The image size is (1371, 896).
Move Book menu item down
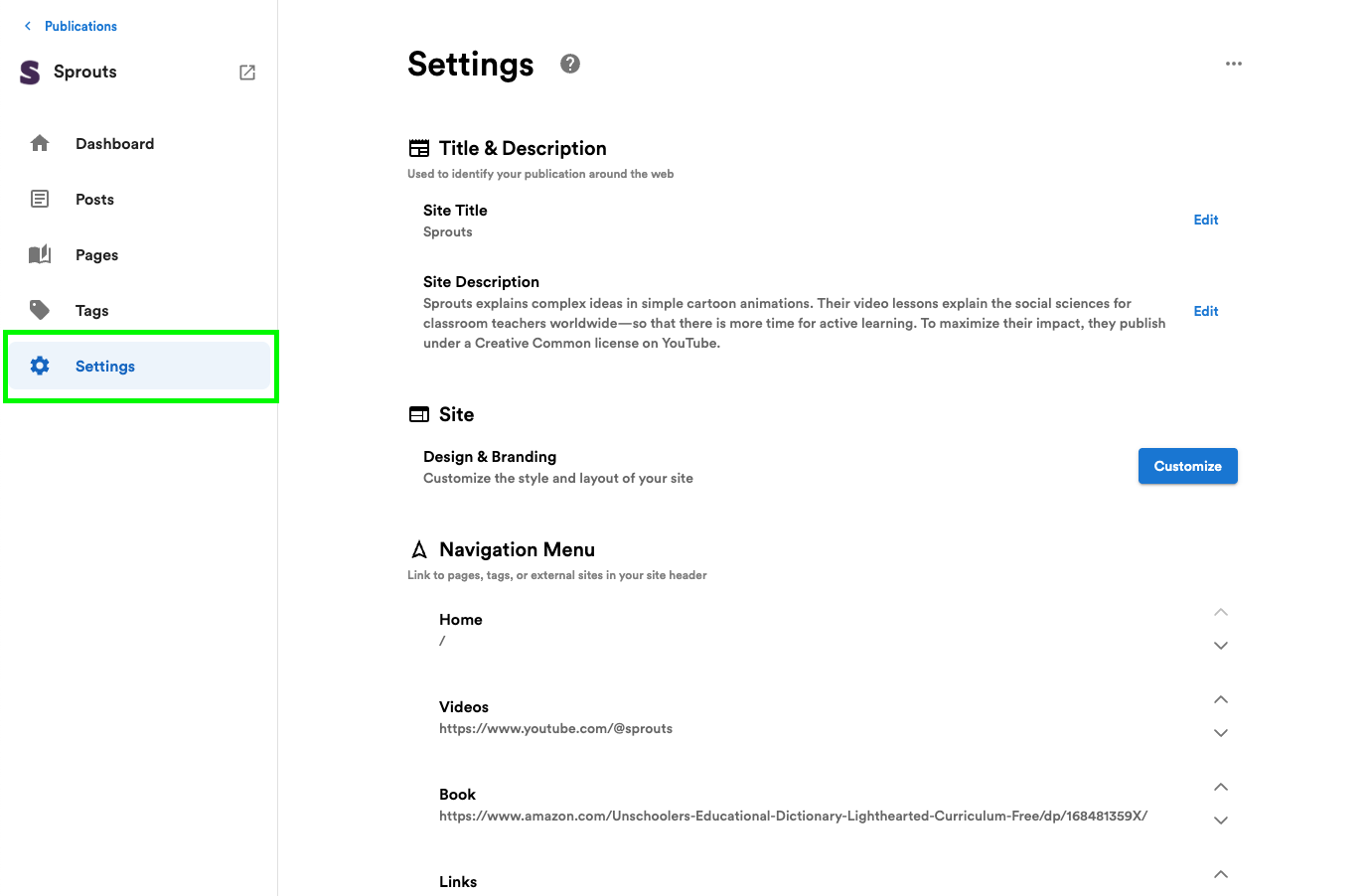1221,821
